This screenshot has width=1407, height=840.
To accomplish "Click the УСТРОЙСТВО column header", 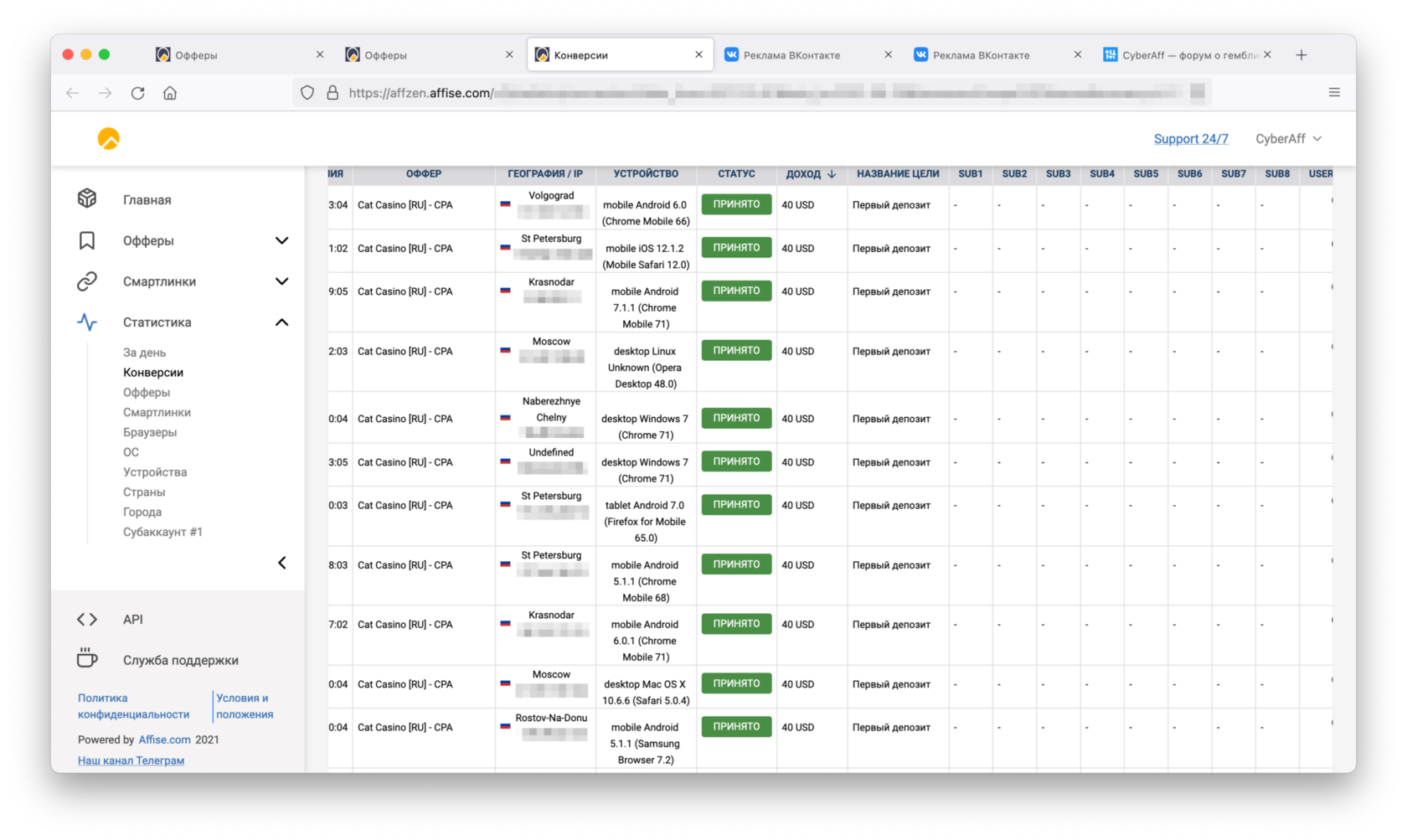I will click(x=646, y=174).
